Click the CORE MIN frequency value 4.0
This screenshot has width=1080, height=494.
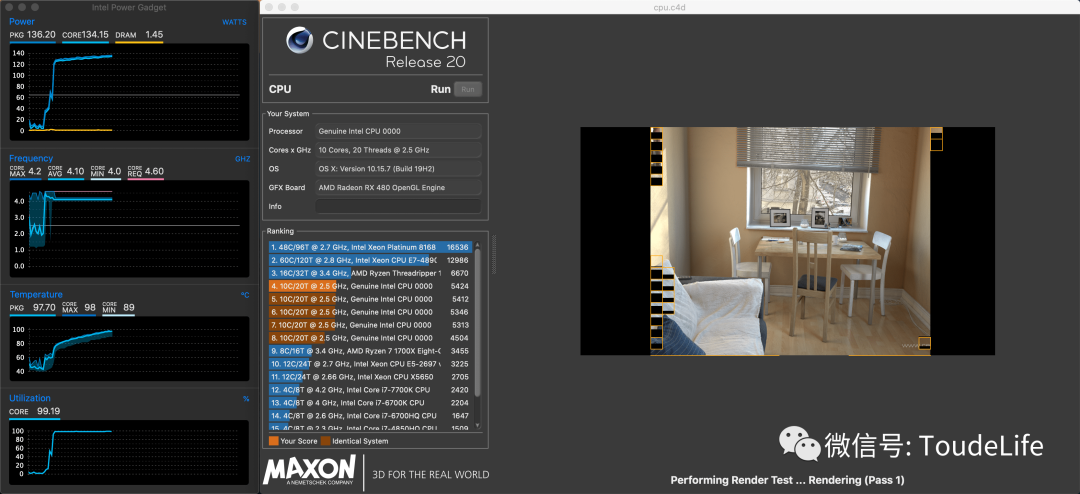tap(114, 171)
